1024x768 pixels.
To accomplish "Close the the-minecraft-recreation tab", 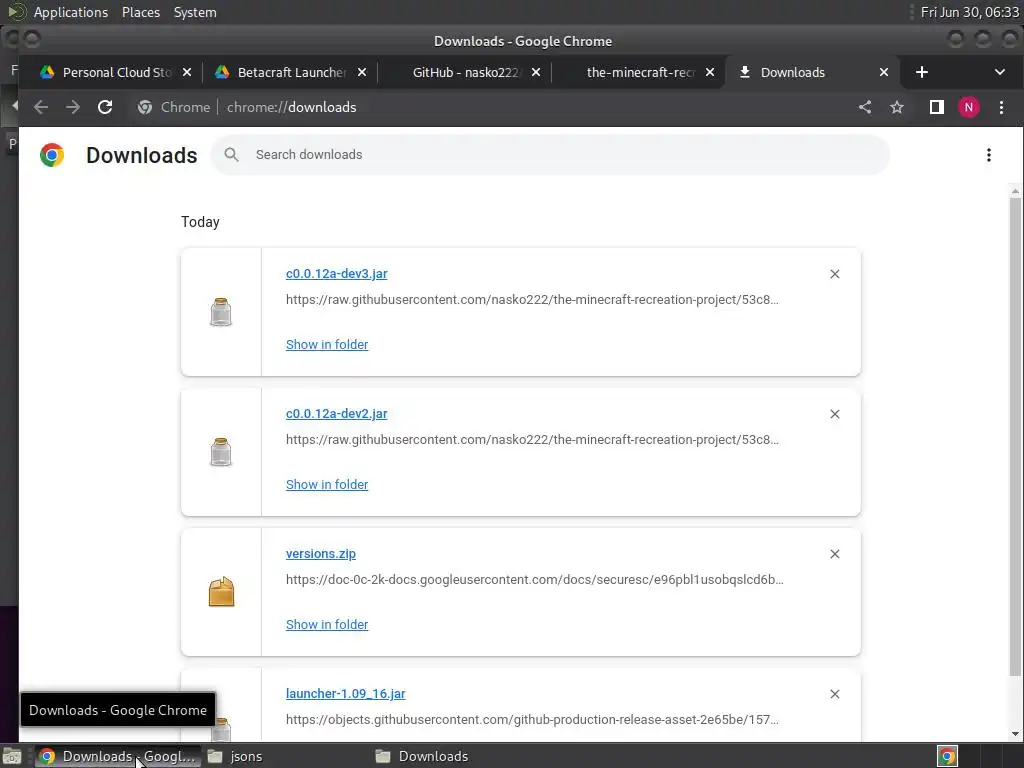I will point(710,72).
